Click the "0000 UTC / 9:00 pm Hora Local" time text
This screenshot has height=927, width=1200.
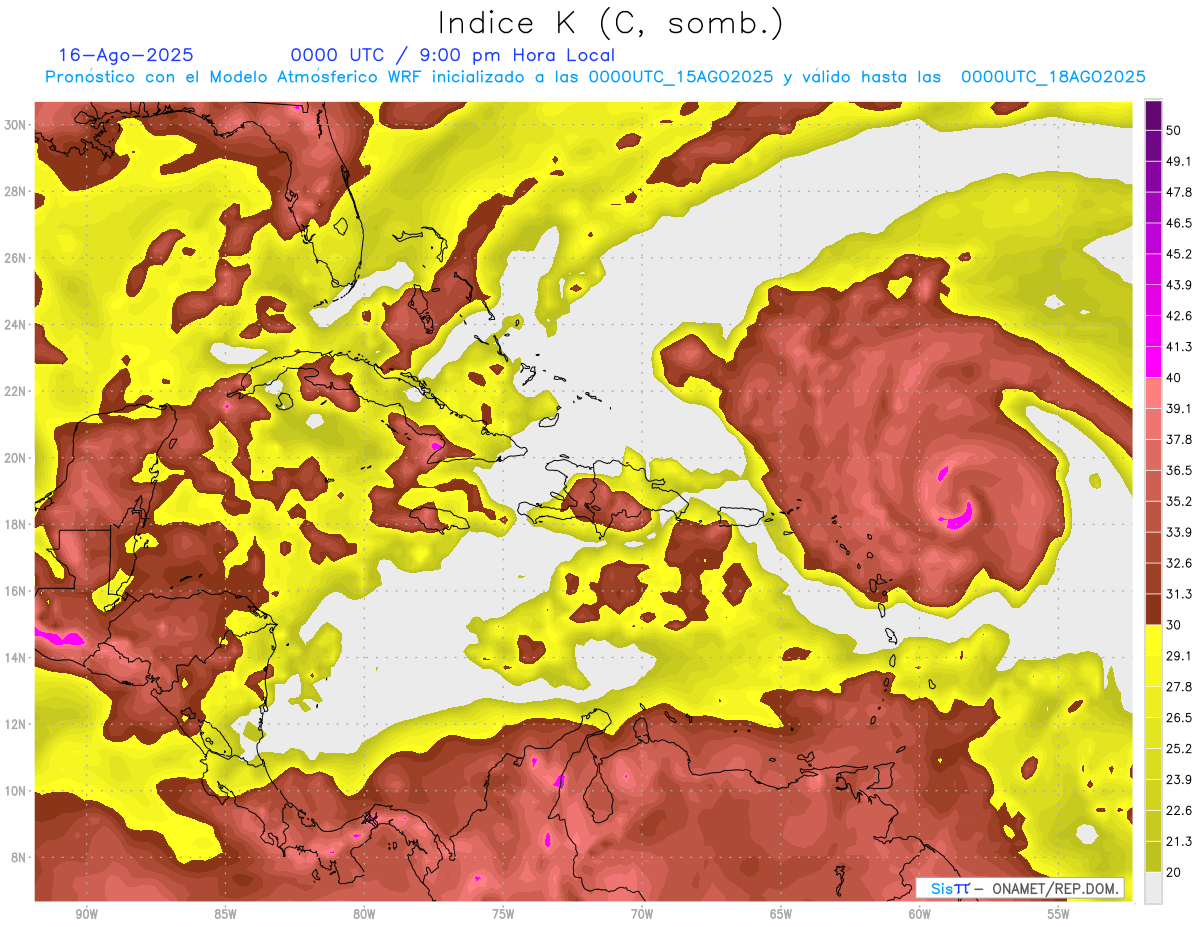click(x=453, y=55)
